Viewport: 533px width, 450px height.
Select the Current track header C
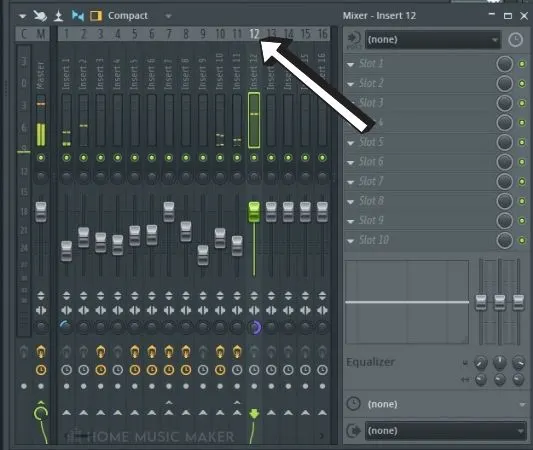click(x=24, y=34)
